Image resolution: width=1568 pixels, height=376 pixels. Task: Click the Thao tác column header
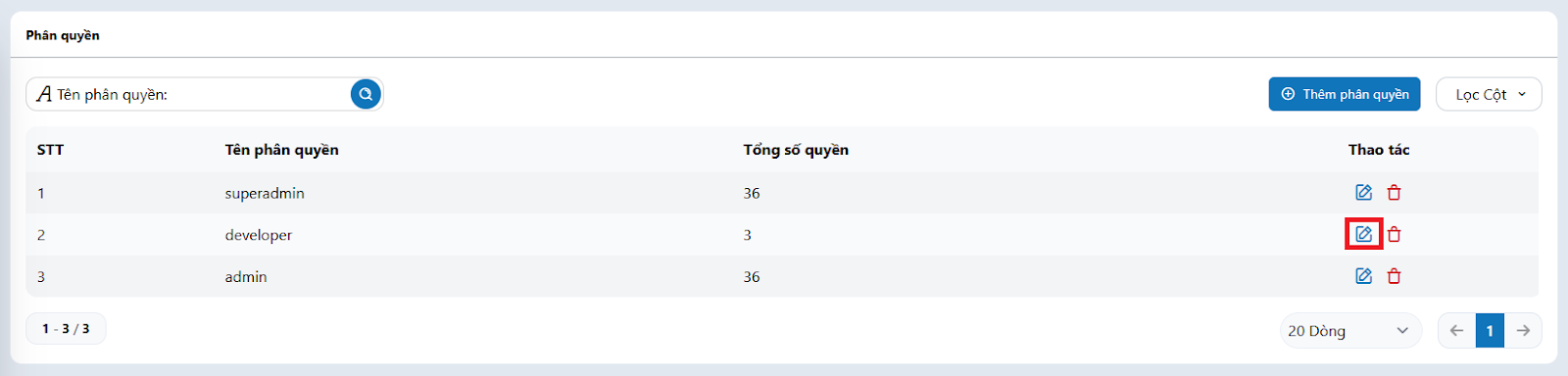point(1379,150)
